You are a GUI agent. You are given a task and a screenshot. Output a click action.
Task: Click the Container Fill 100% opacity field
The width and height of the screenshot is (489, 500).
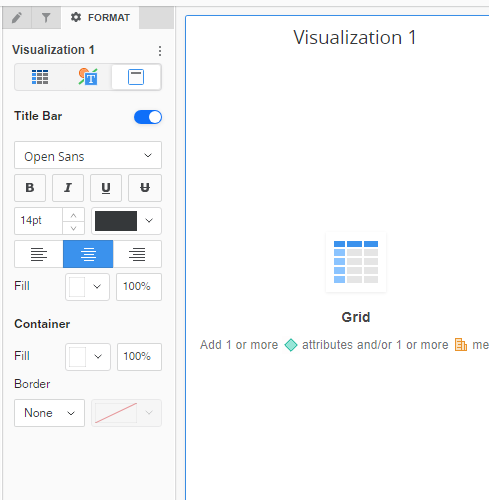click(139, 357)
